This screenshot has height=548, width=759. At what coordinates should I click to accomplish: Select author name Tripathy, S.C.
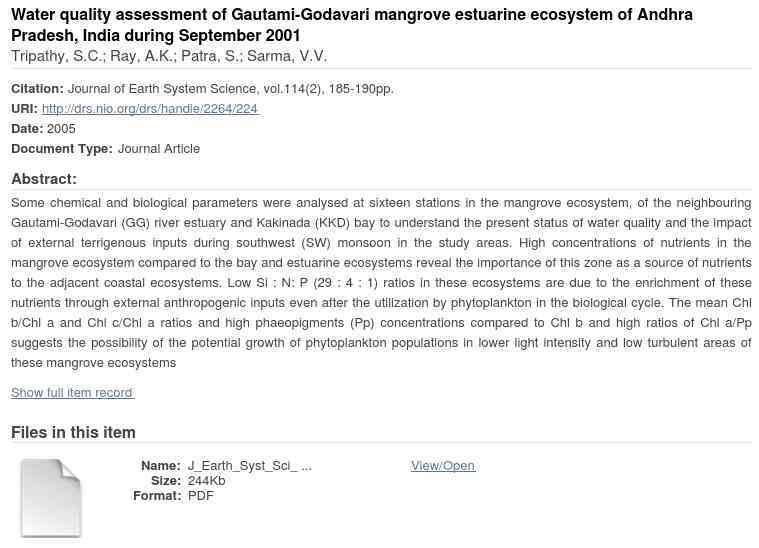click(56, 56)
